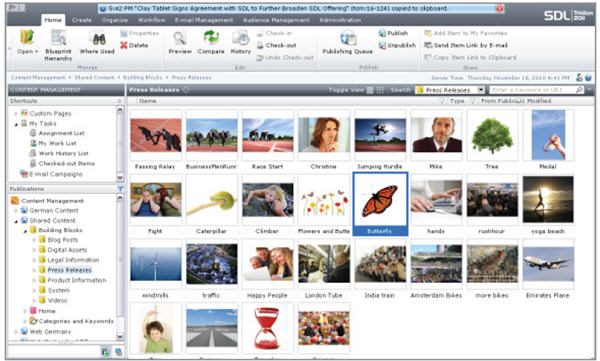
Task: Toggle View to thumbnail grid layout
Action: coord(380,90)
